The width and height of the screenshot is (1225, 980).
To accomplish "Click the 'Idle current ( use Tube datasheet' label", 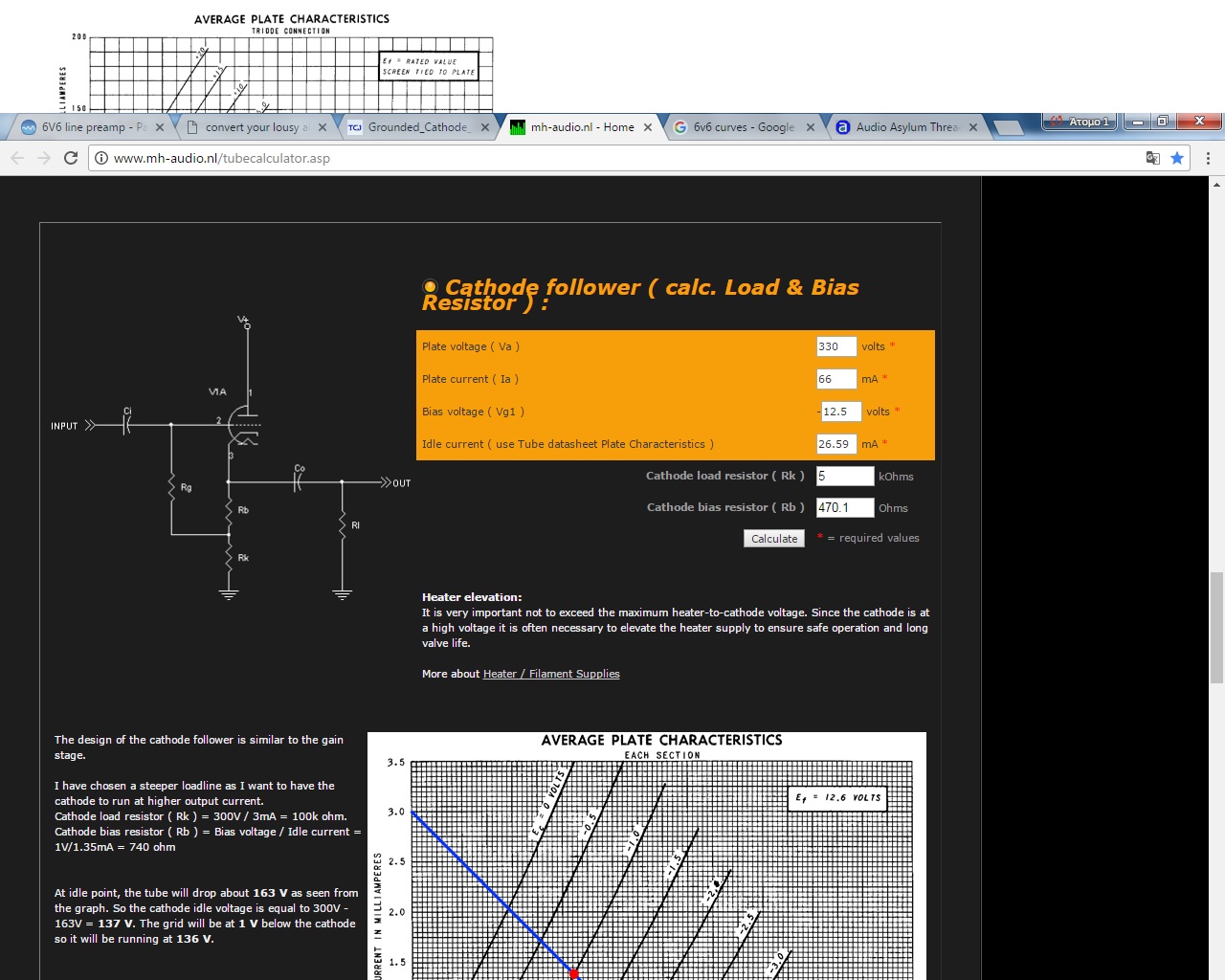I will tap(568, 444).
